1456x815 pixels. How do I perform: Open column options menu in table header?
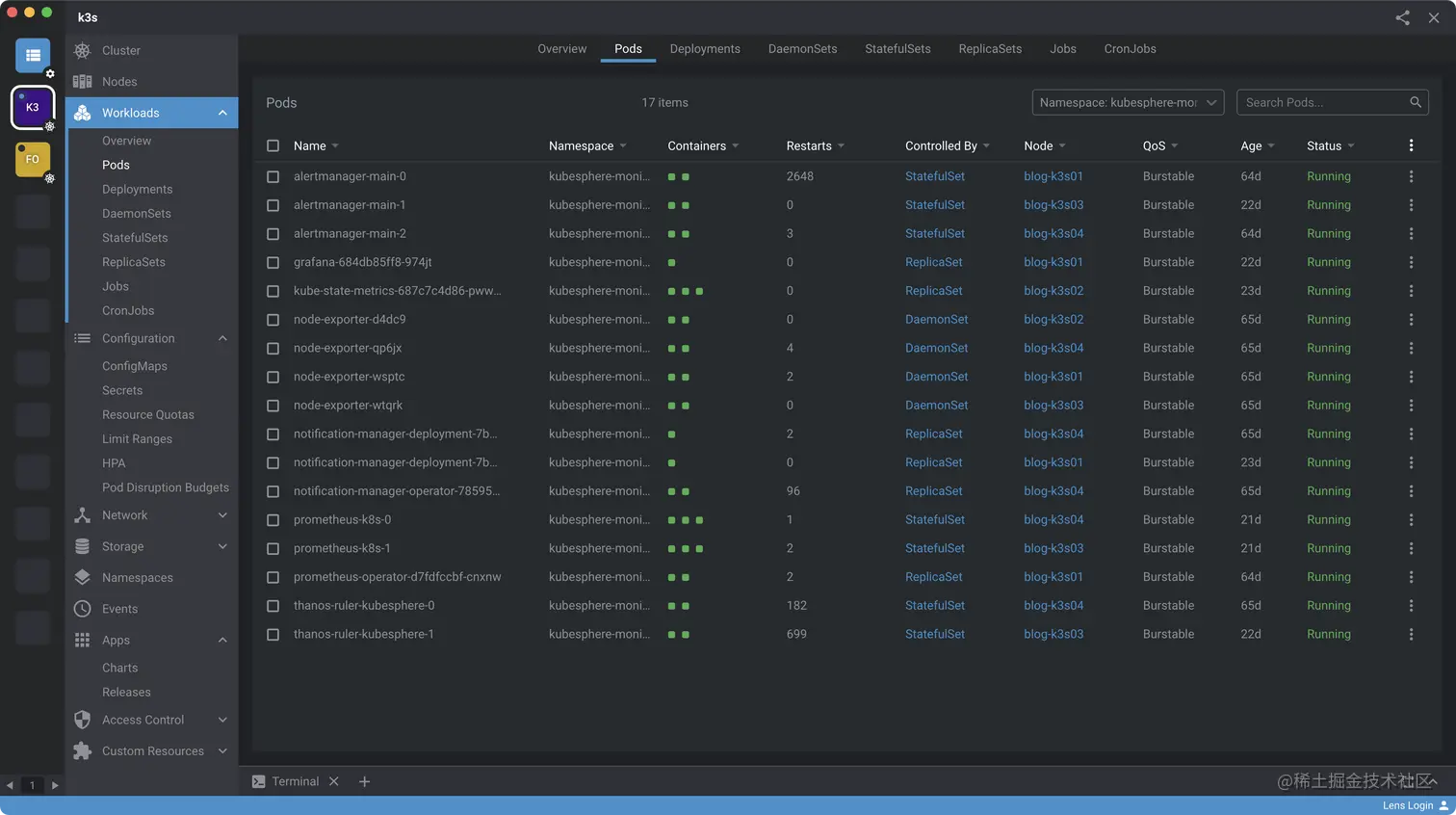pyautogui.click(x=1411, y=145)
